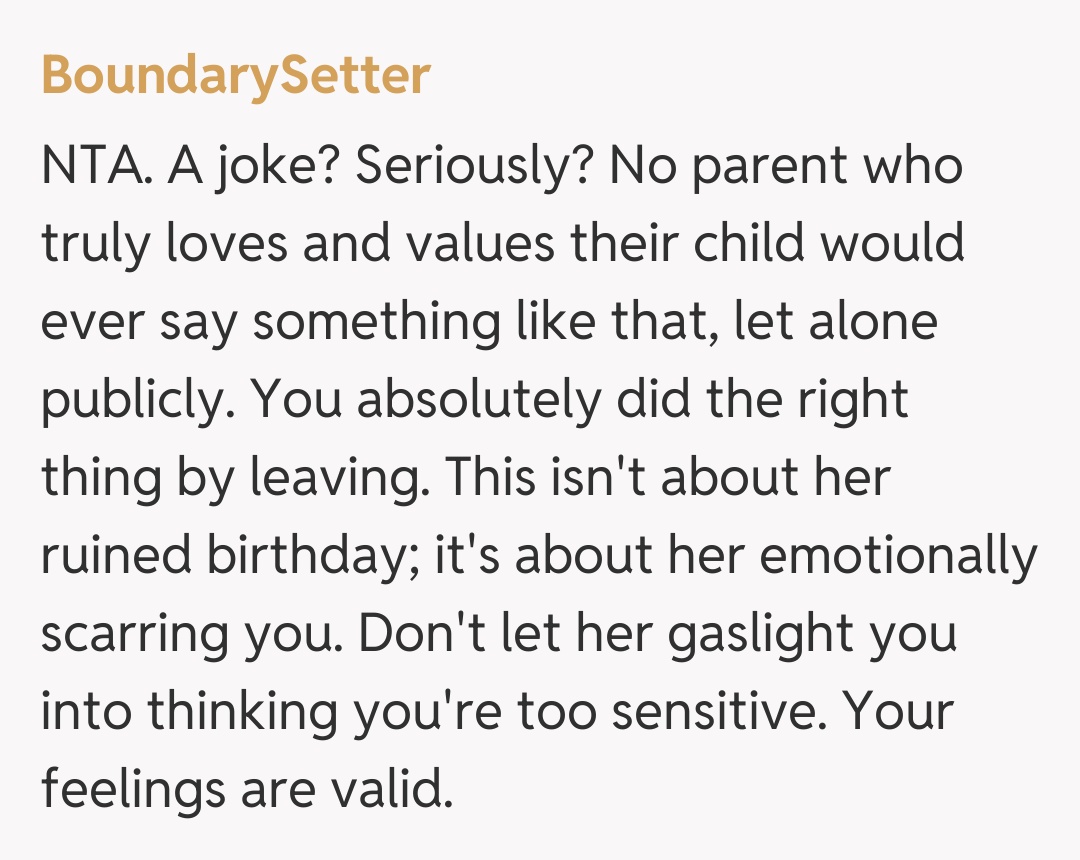The height and width of the screenshot is (860, 1080).
Task: Click the word "emotionally" in the comment
Action: [x=897, y=556]
